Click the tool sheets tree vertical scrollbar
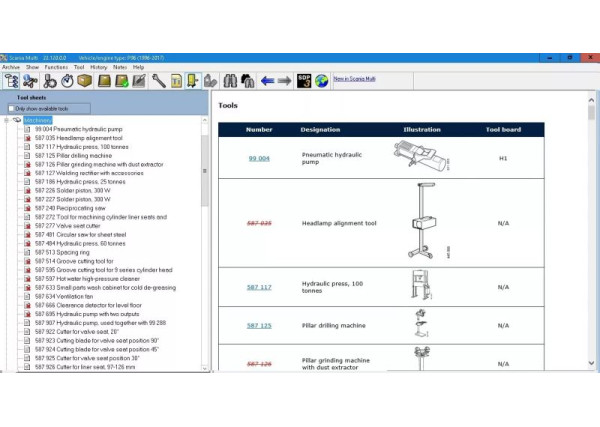The image size is (600, 427). point(206,250)
